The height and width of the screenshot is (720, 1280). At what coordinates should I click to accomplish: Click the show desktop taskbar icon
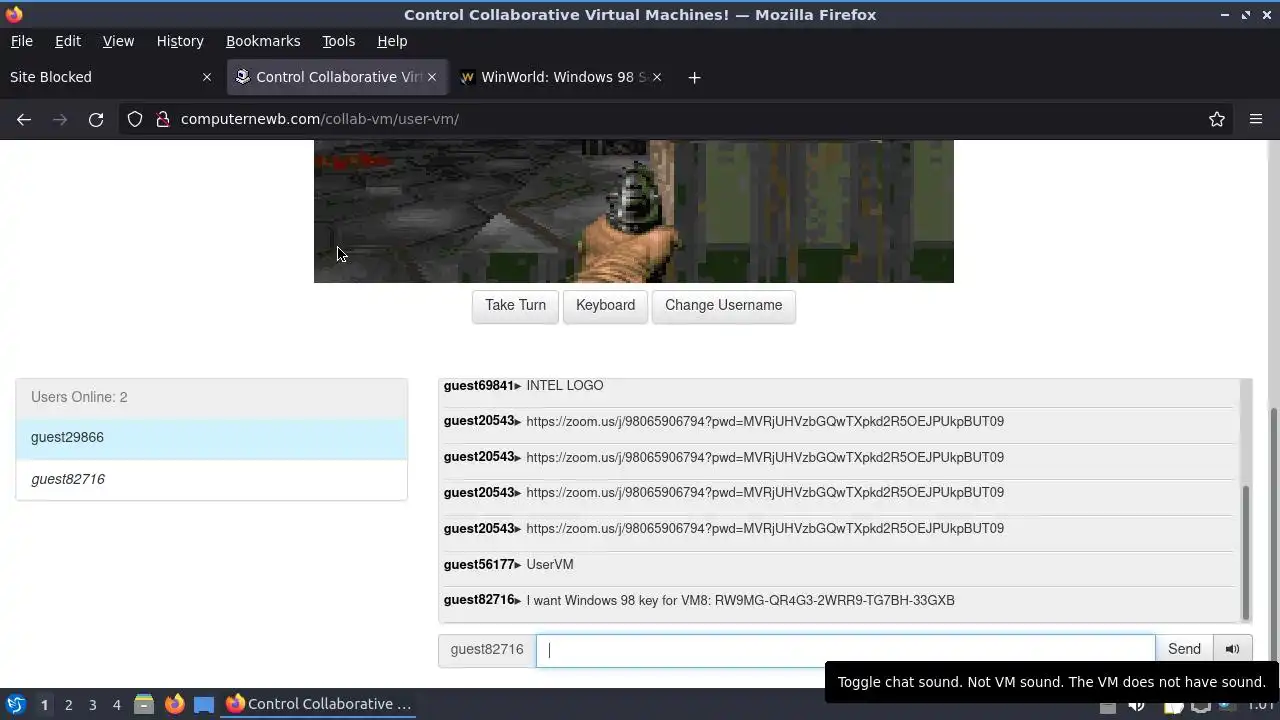[204, 704]
